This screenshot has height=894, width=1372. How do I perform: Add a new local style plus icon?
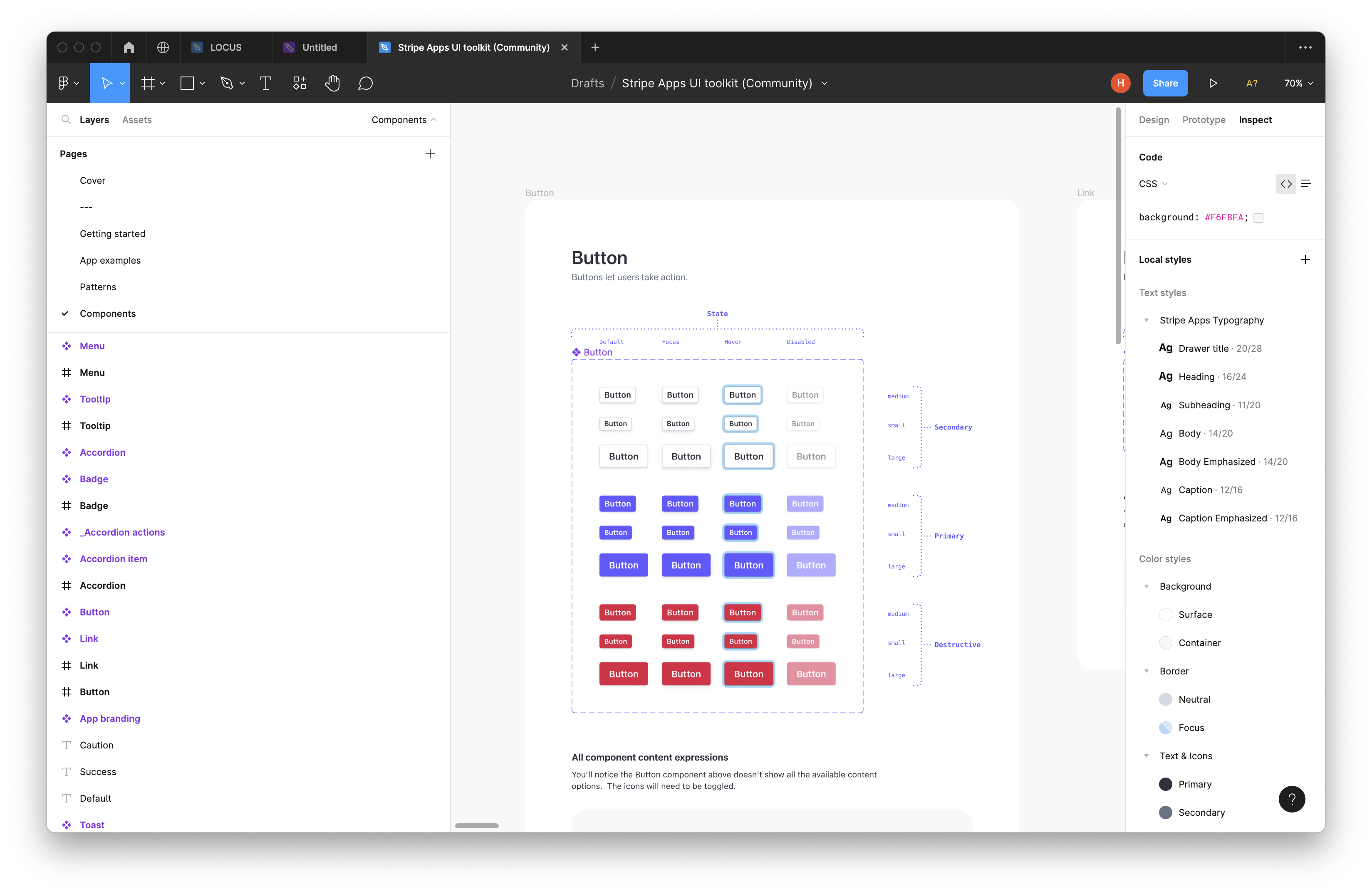point(1306,260)
